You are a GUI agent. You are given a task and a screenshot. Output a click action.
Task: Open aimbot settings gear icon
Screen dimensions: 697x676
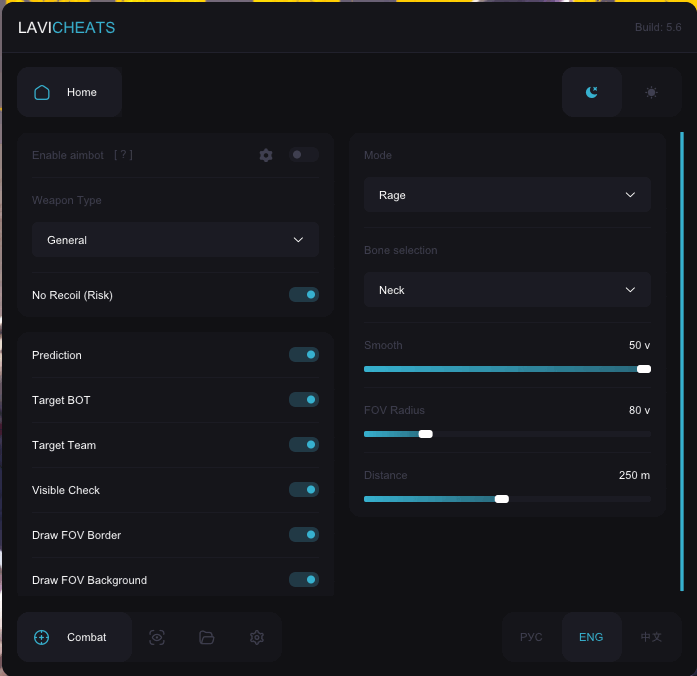[266, 155]
